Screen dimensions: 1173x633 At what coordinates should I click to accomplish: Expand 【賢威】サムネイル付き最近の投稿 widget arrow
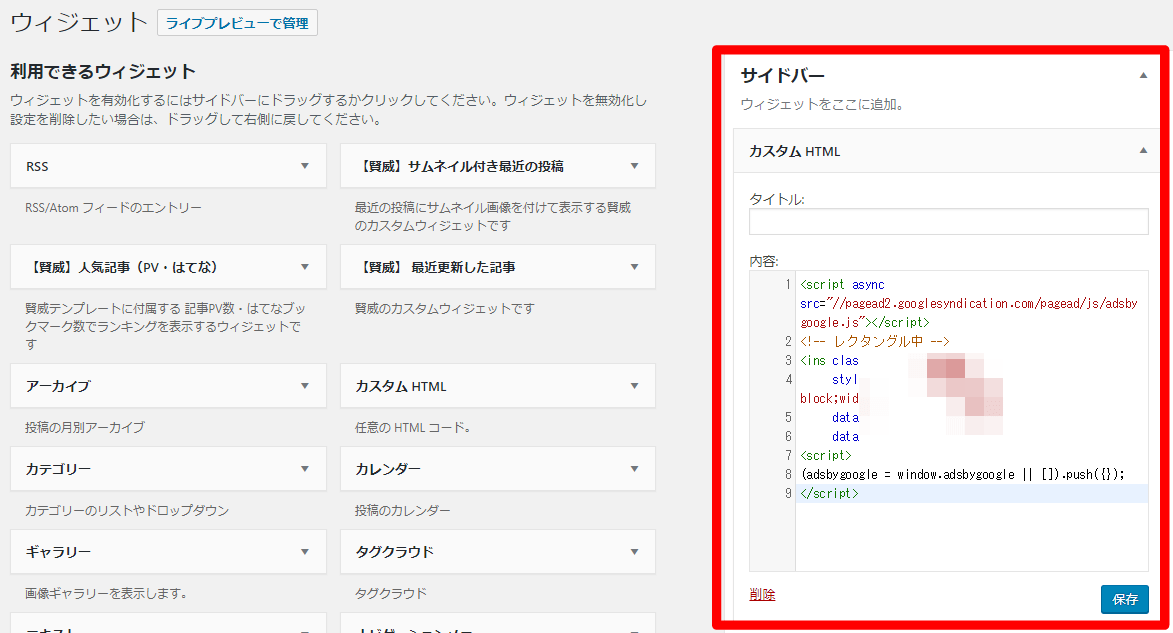[634, 166]
